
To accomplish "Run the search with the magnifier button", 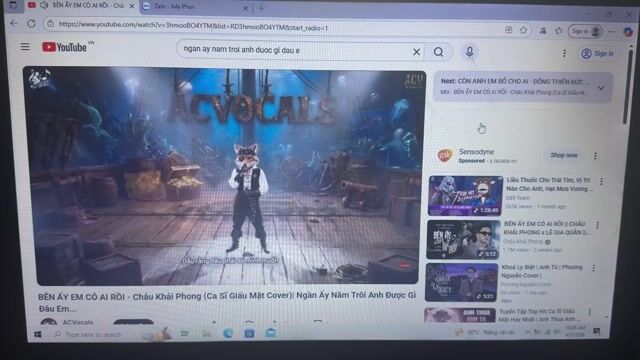I will tap(438, 52).
